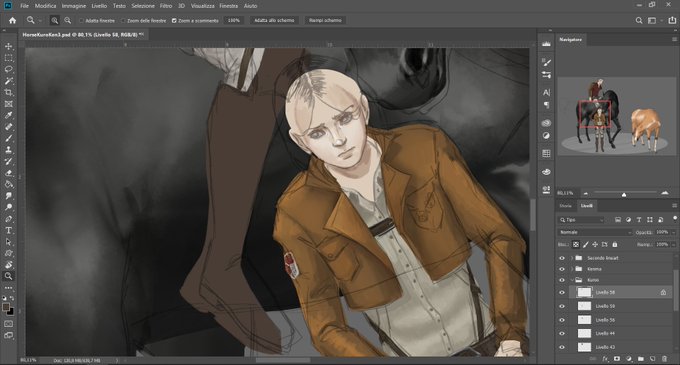Select the Brush tool

(8, 138)
